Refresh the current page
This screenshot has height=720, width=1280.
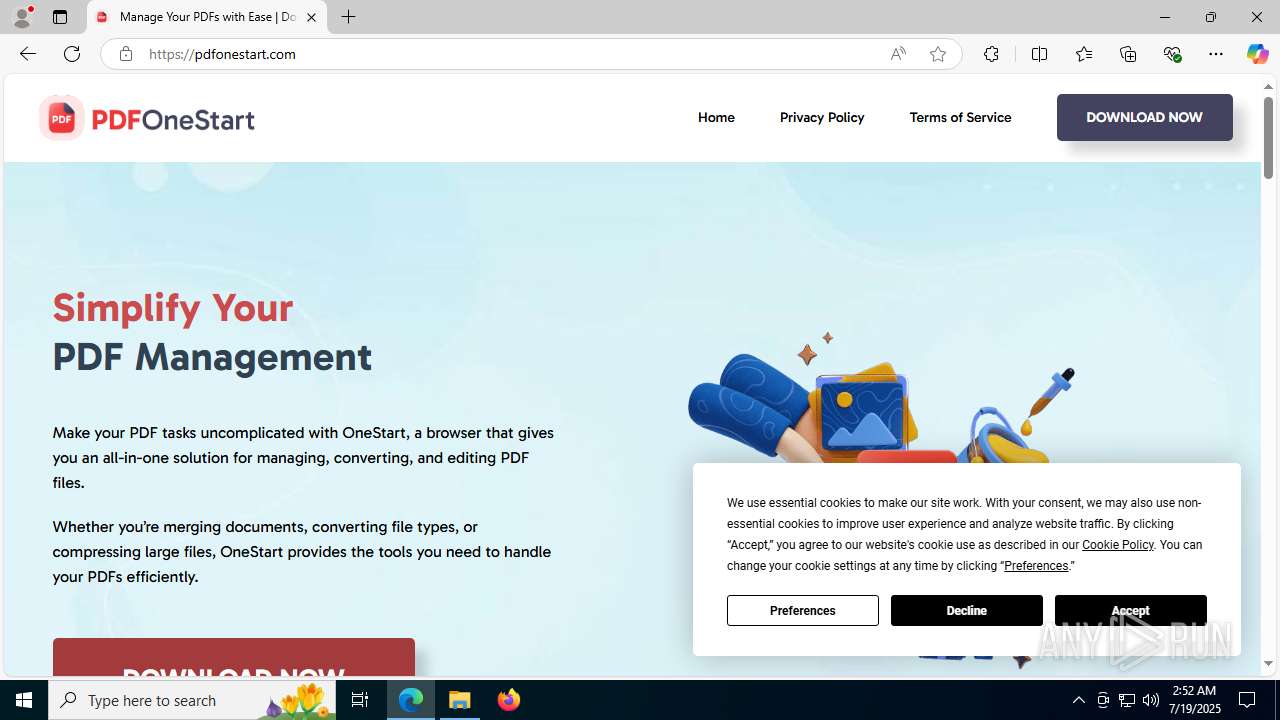click(72, 54)
